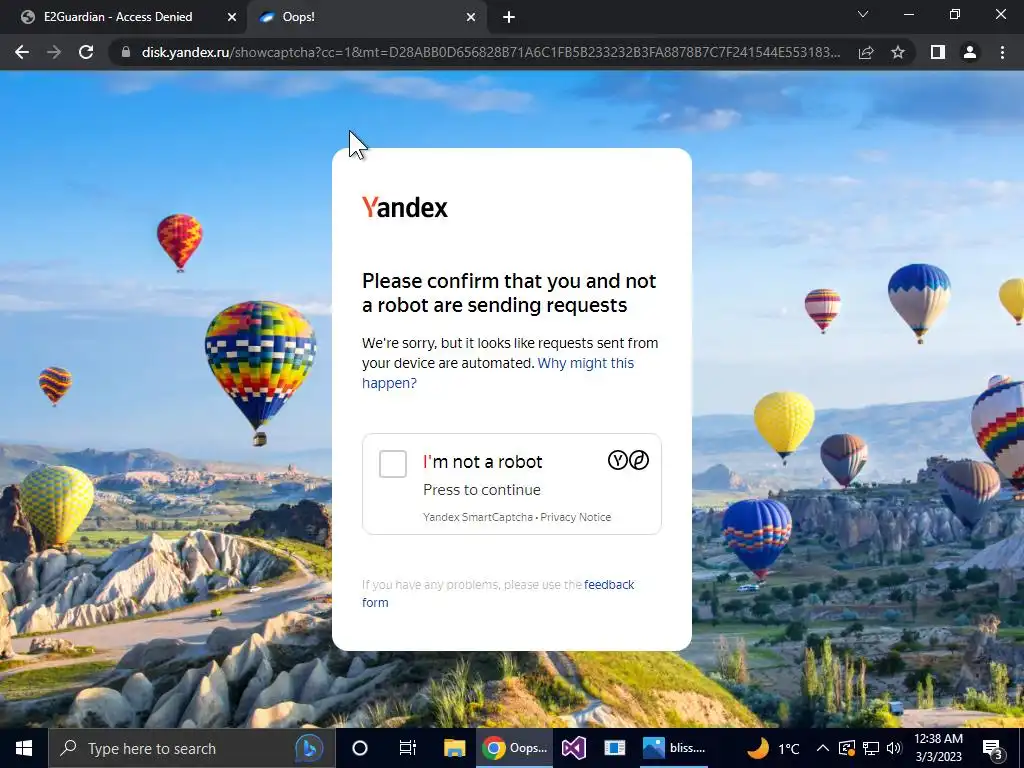Open Visual Studio from the taskbar
This screenshot has height=768, width=1024.
point(573,748)
